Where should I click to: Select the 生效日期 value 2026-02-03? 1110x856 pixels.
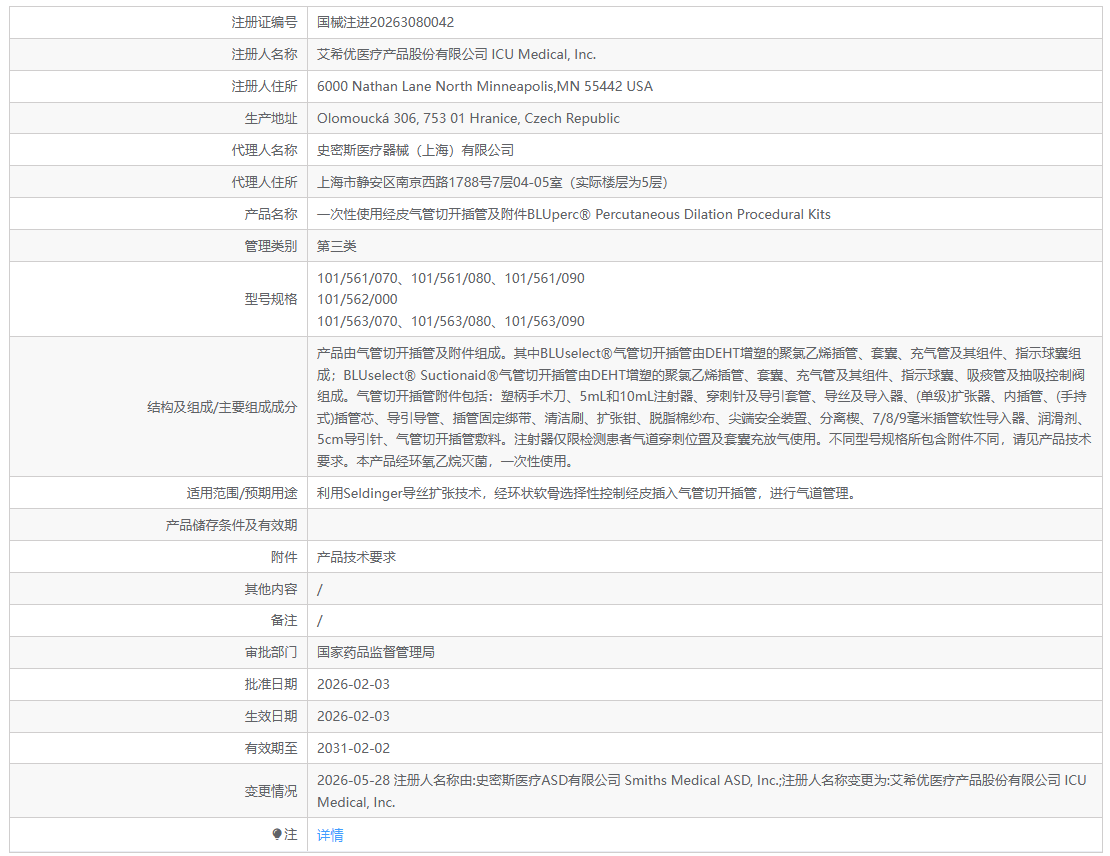click(353, 717)
